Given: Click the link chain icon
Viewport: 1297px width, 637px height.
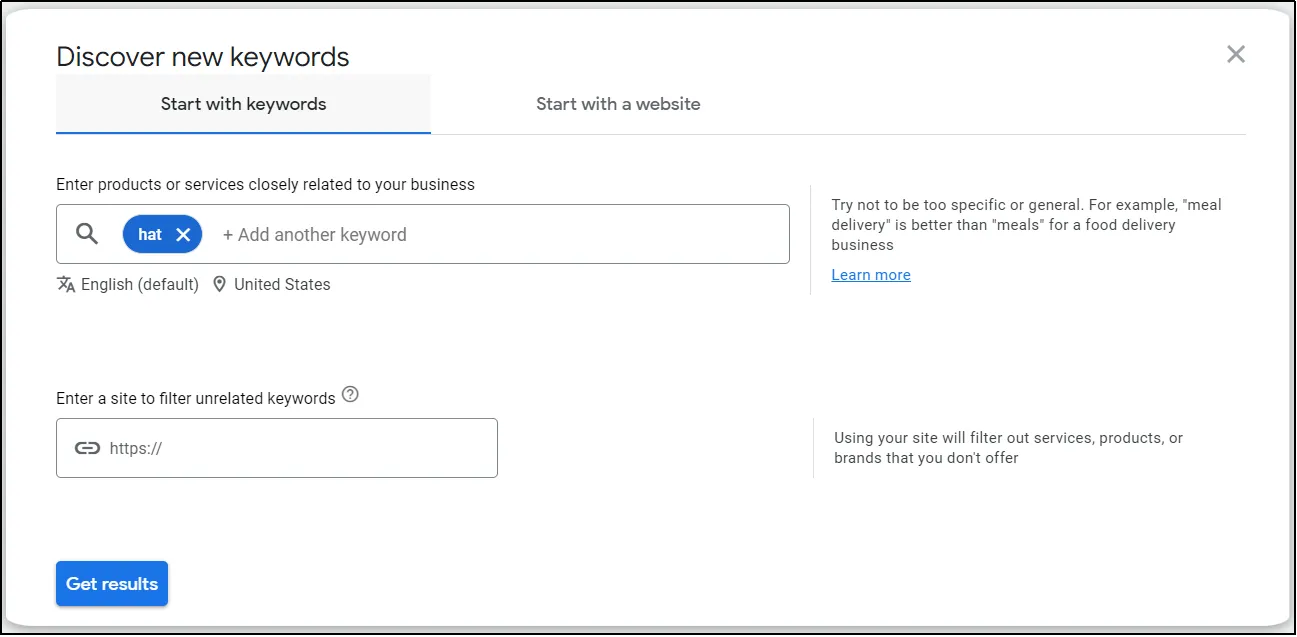Looking at the screenshot, I should pyautogui.click(x=88, y=448).
